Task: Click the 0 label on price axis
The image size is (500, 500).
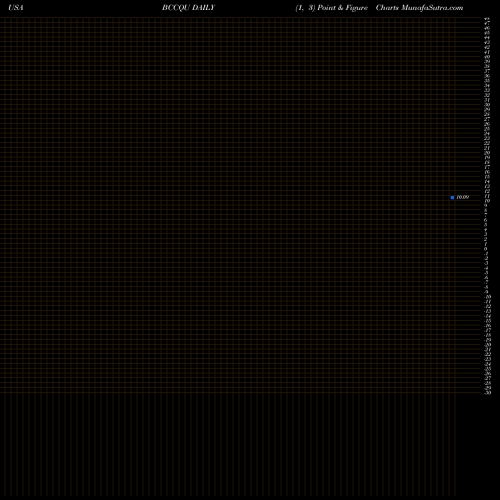Action: (486, 249)
